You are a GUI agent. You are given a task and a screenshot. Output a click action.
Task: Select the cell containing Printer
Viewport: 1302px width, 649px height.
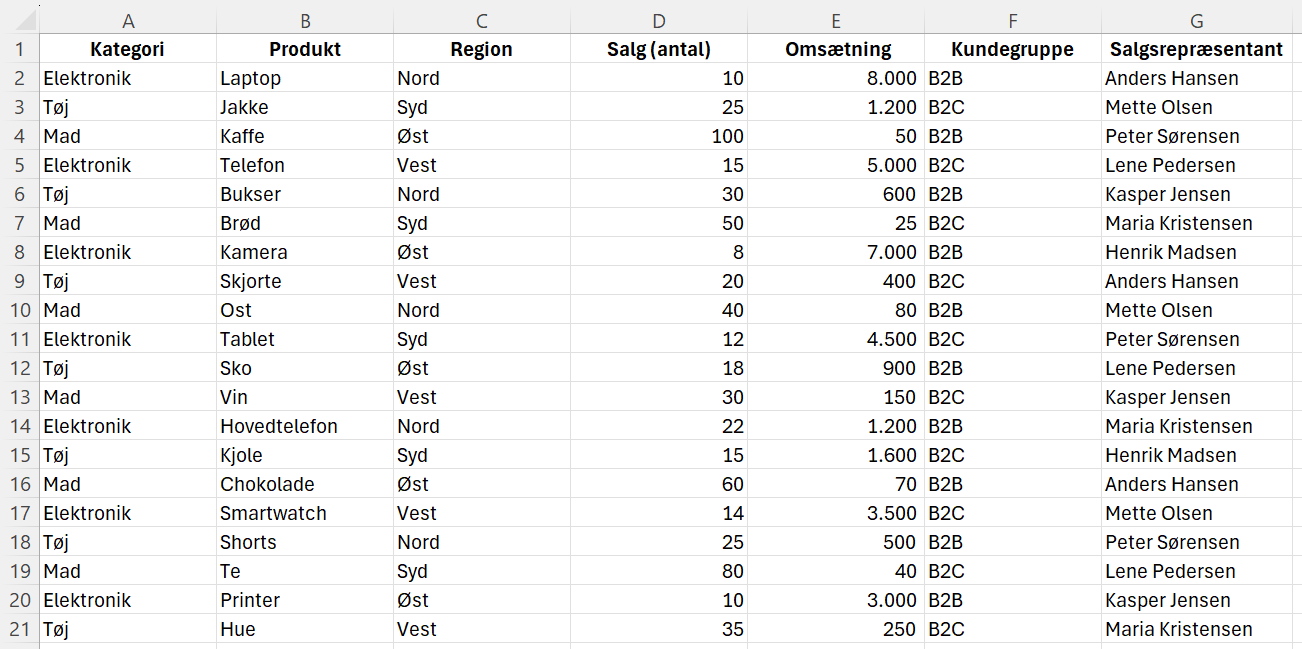(305, 600)
